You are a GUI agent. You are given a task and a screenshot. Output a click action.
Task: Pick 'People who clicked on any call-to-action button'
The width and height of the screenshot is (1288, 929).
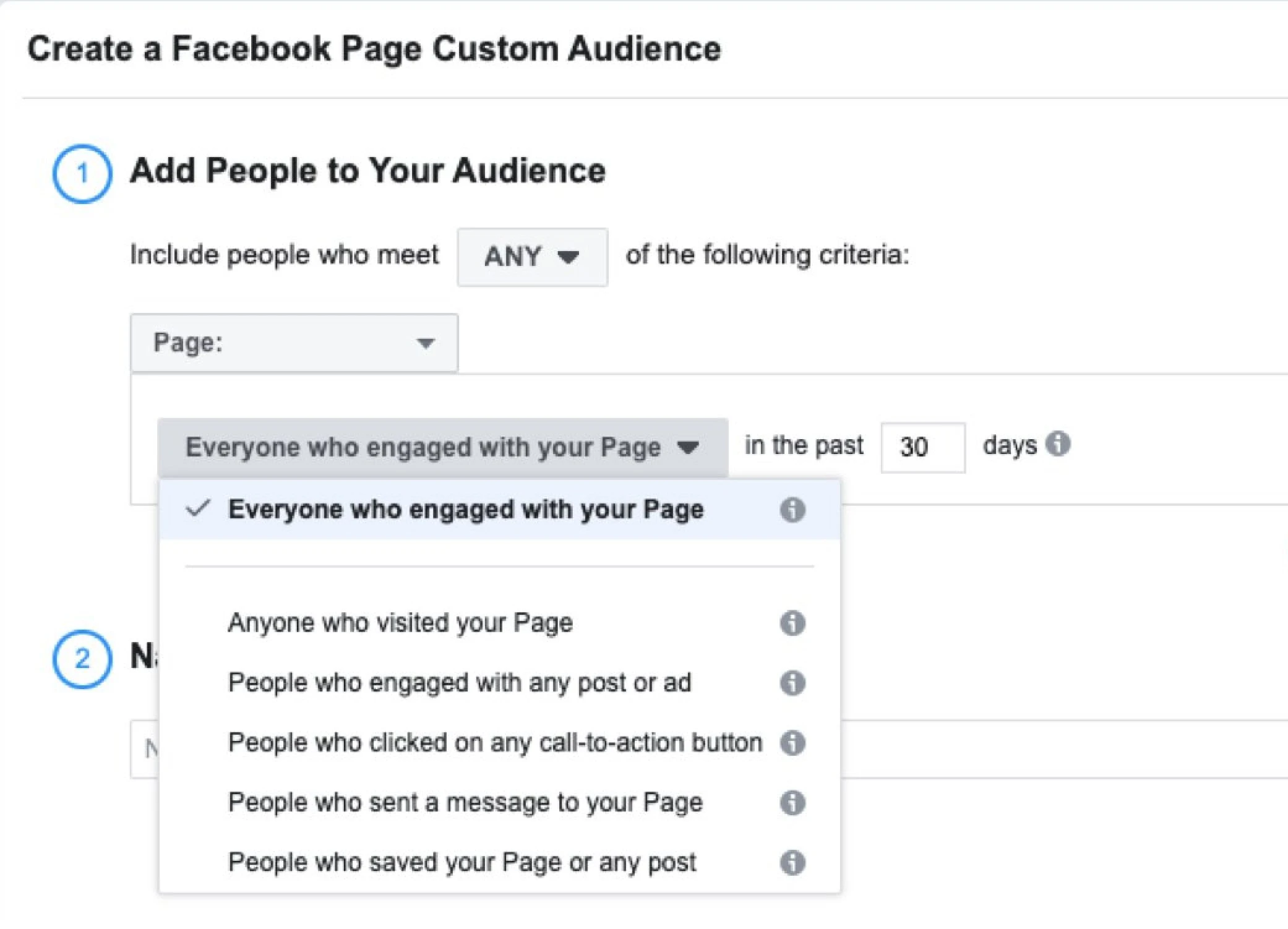pyautogui.click(x=495, y=742)
